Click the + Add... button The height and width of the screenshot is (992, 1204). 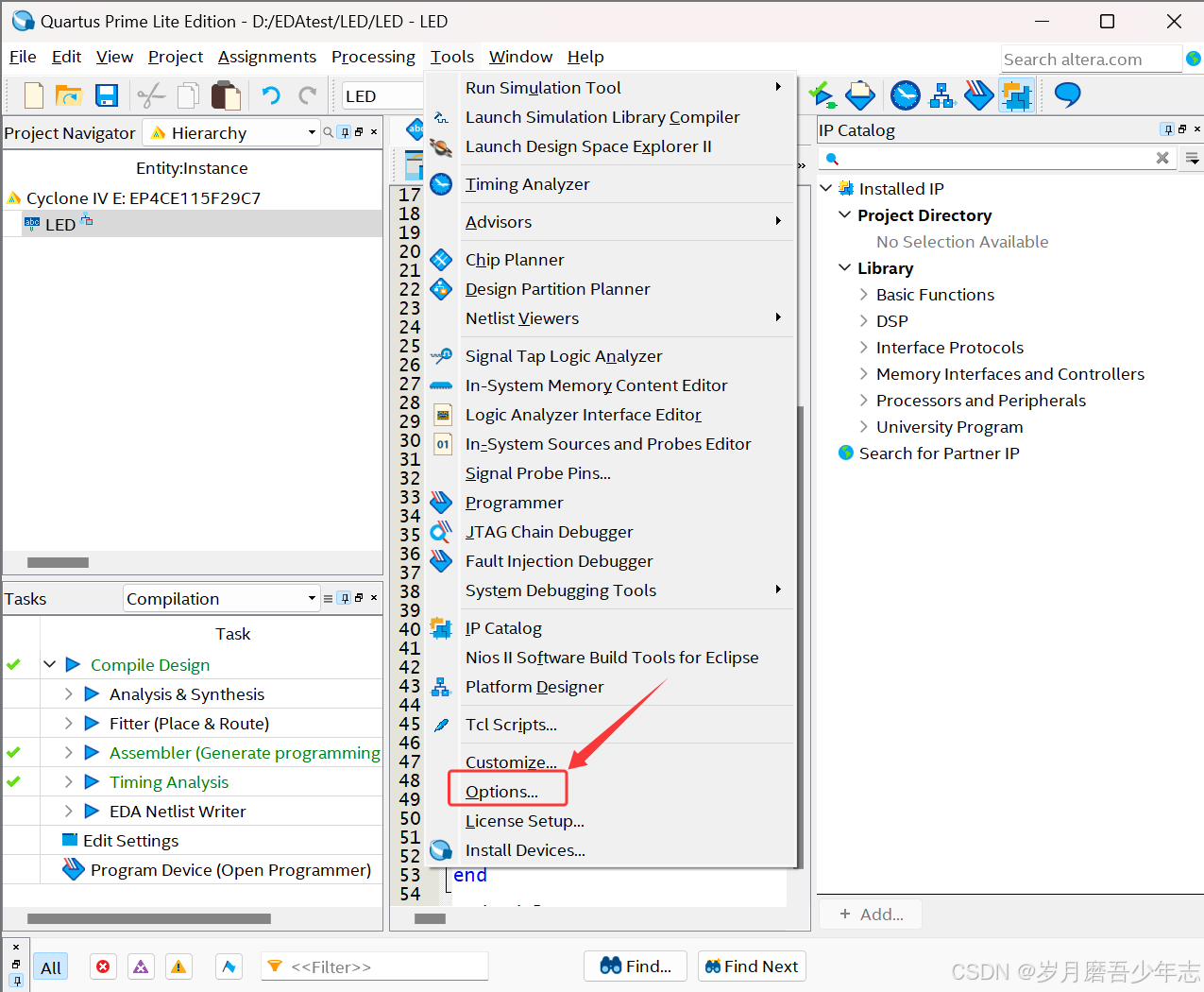tap(870, 915)
